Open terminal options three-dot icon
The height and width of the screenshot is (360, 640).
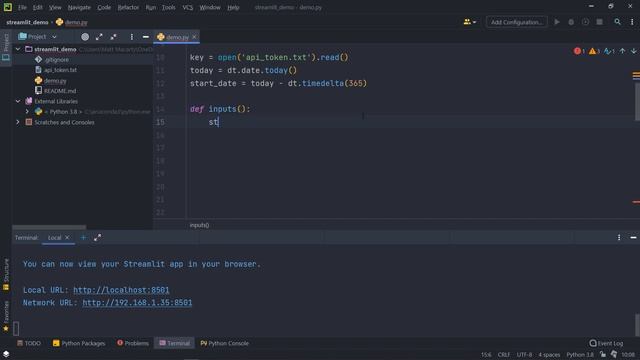[x=619, y=238]
